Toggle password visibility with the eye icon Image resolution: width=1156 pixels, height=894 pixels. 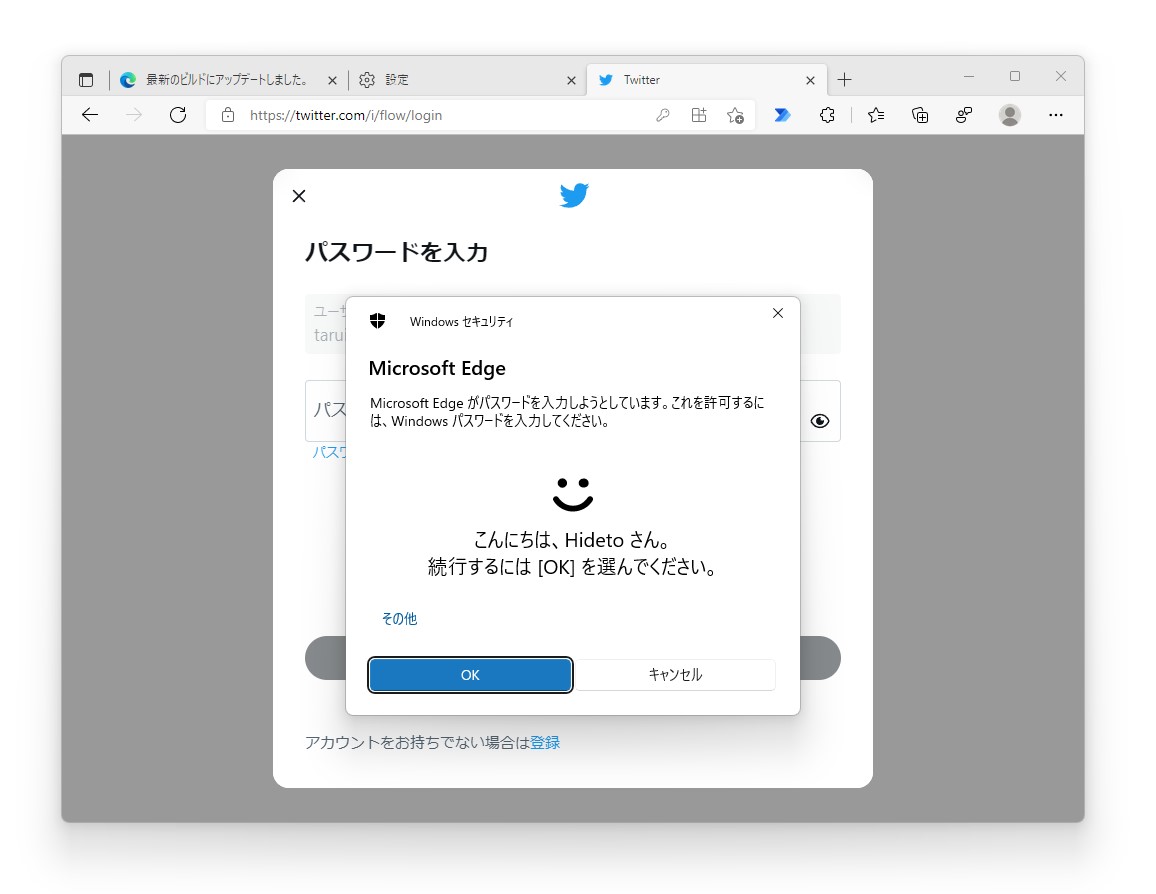[820, 420]
